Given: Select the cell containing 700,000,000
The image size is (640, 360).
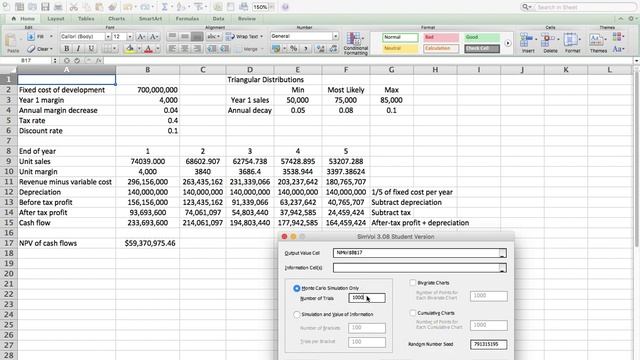Looking at the screenshot, I should click(147, 90).
